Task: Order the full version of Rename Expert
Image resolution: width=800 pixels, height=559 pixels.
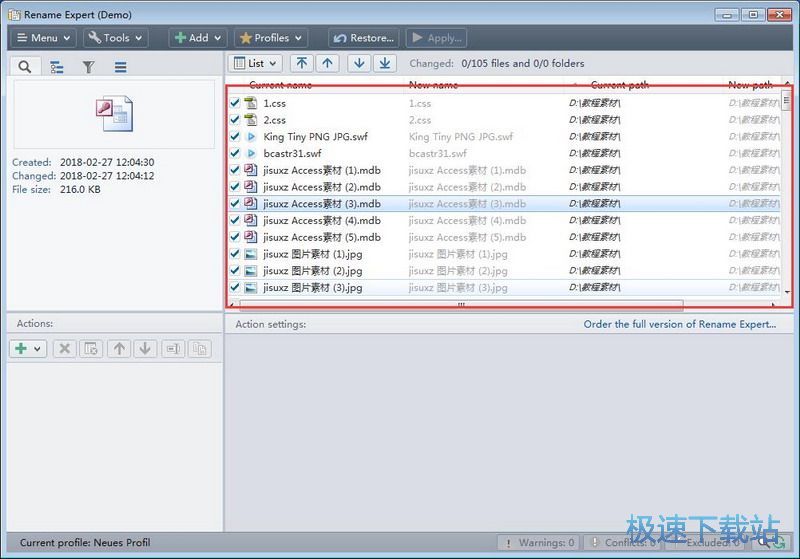Action: tap(679, 324)
